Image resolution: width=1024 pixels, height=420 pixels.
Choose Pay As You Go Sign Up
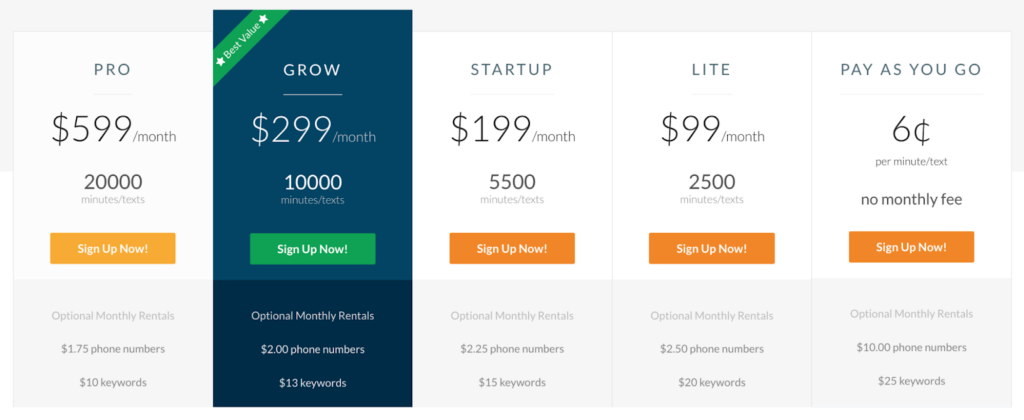tap(911, 247)
